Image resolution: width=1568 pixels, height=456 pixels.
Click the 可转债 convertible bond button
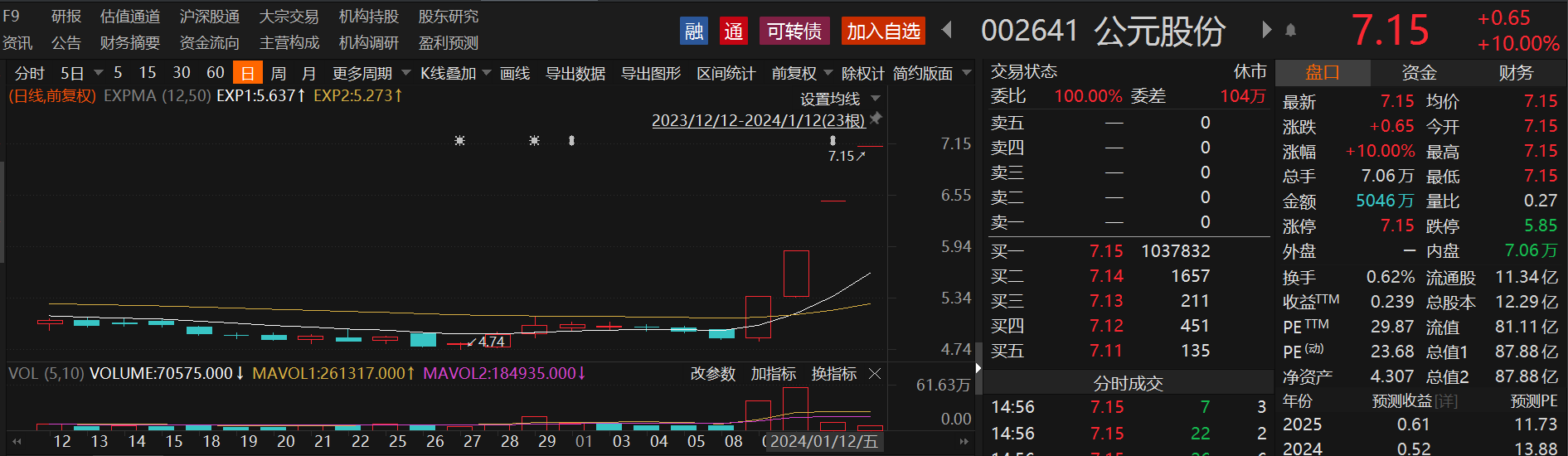[794, 31]
